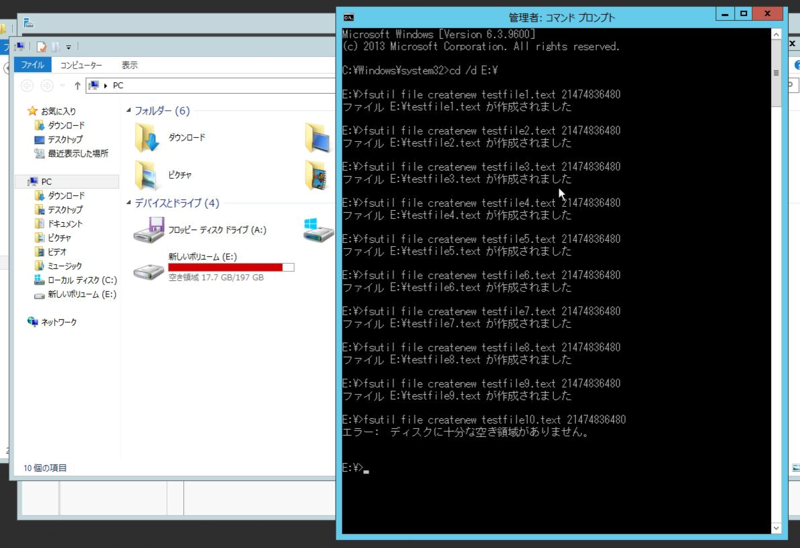Viewport: 800px width, 548px height.
Task: Select ローカル ディスク (C:) in the sidebar
Action: [x=82, y=280]
